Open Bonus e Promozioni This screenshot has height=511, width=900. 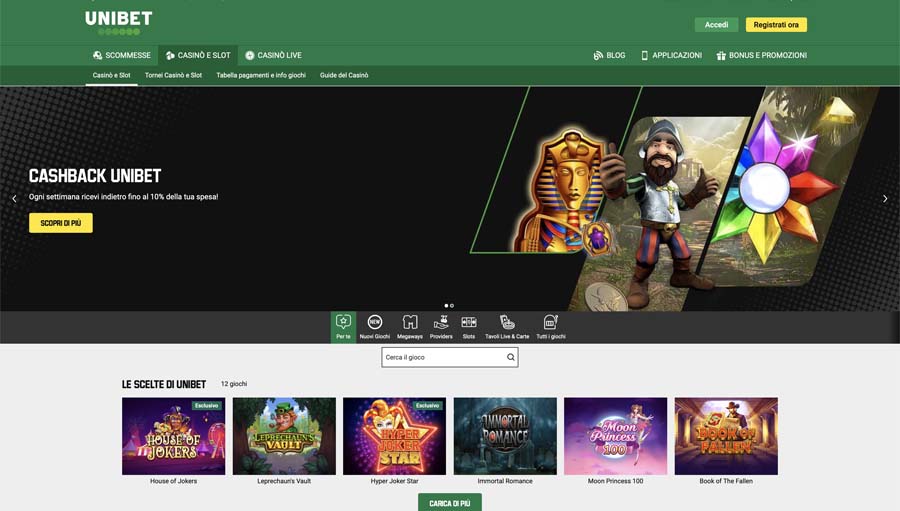[762, 55]
